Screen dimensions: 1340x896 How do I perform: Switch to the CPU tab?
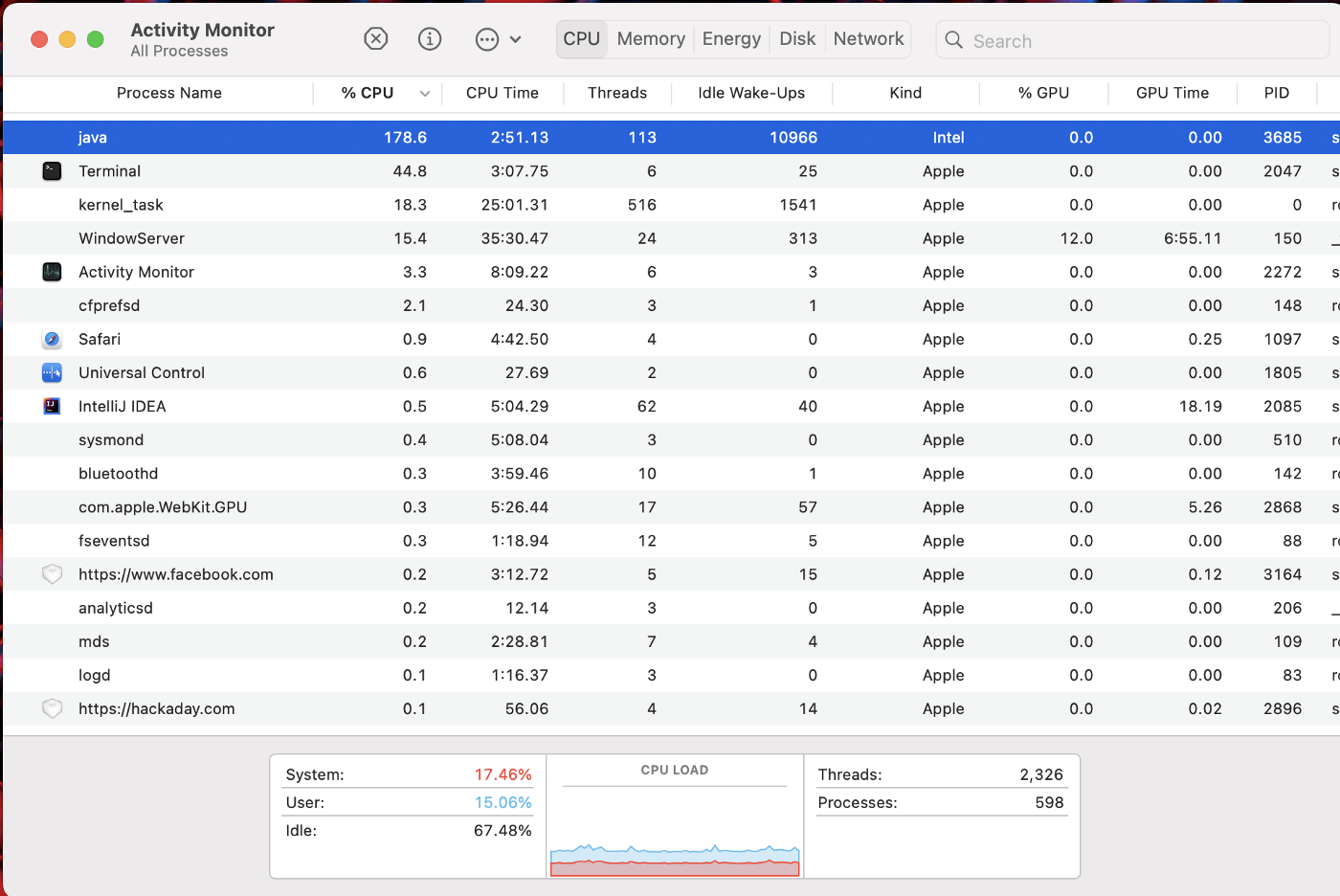[582, 39]
